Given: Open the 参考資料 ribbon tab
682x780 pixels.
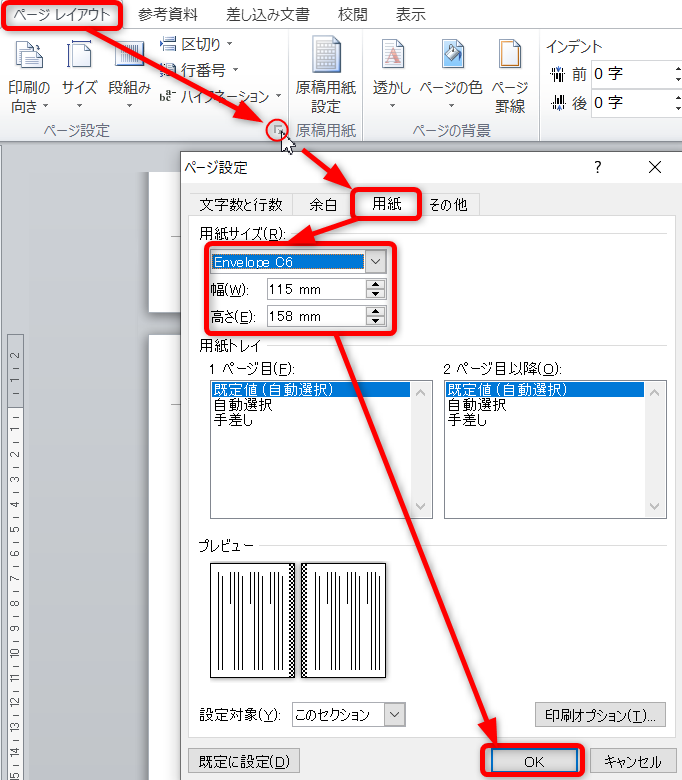Looking at the screenshot, I should pos(167,15).
